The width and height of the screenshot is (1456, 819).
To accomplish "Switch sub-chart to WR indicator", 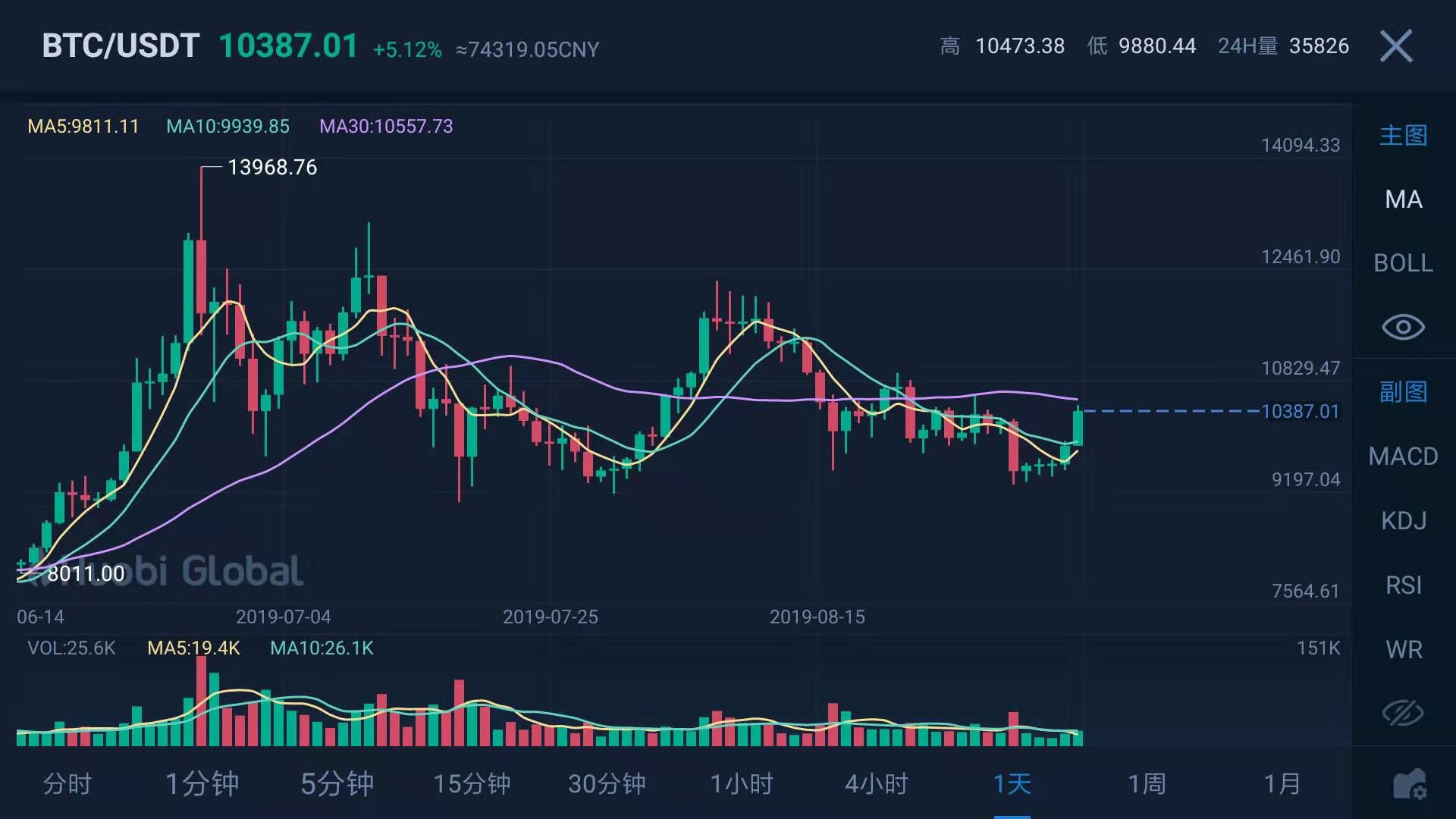I will point(1403,650).
